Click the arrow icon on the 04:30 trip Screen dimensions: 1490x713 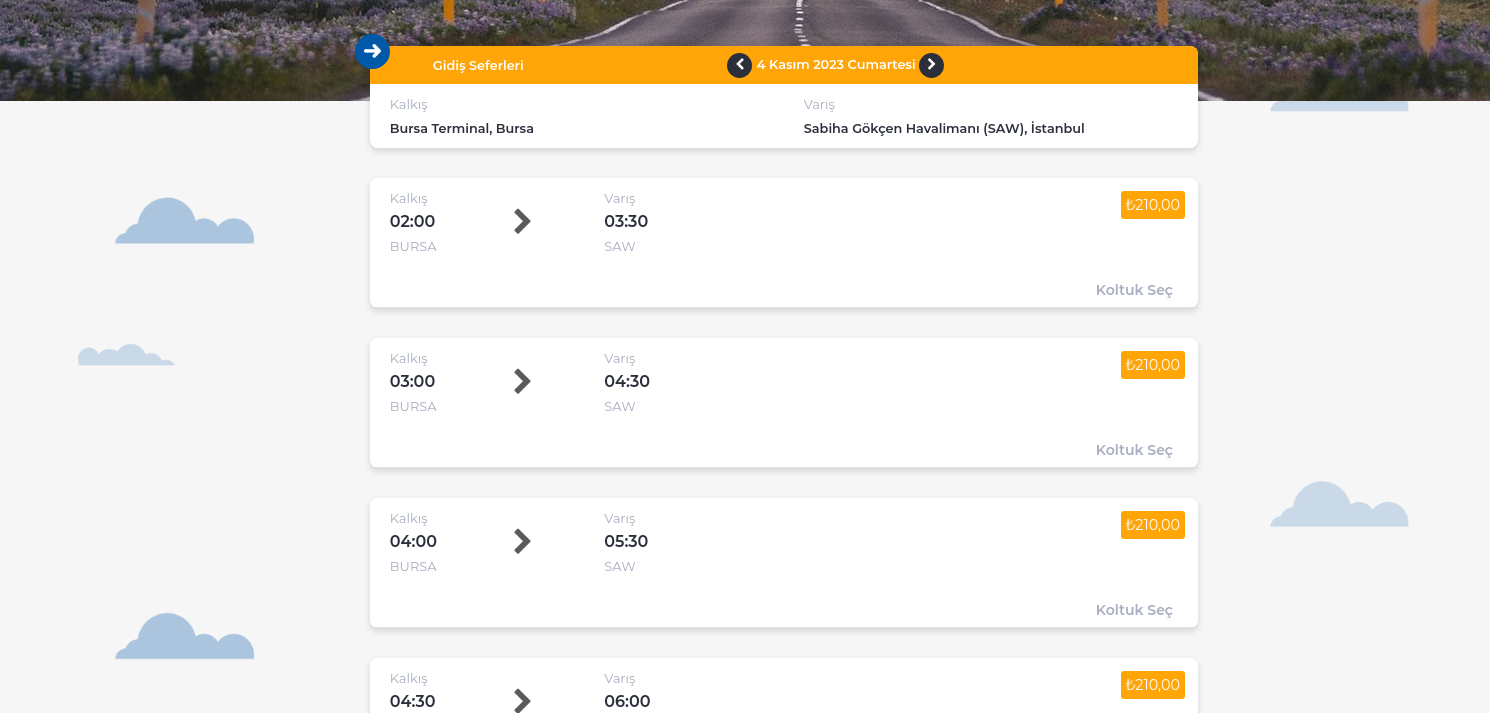coord(522,700)
